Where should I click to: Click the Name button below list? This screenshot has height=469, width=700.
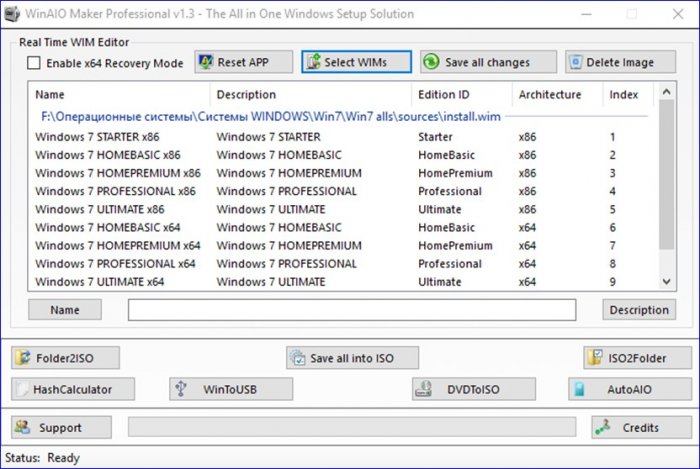(x=65, y=310)
